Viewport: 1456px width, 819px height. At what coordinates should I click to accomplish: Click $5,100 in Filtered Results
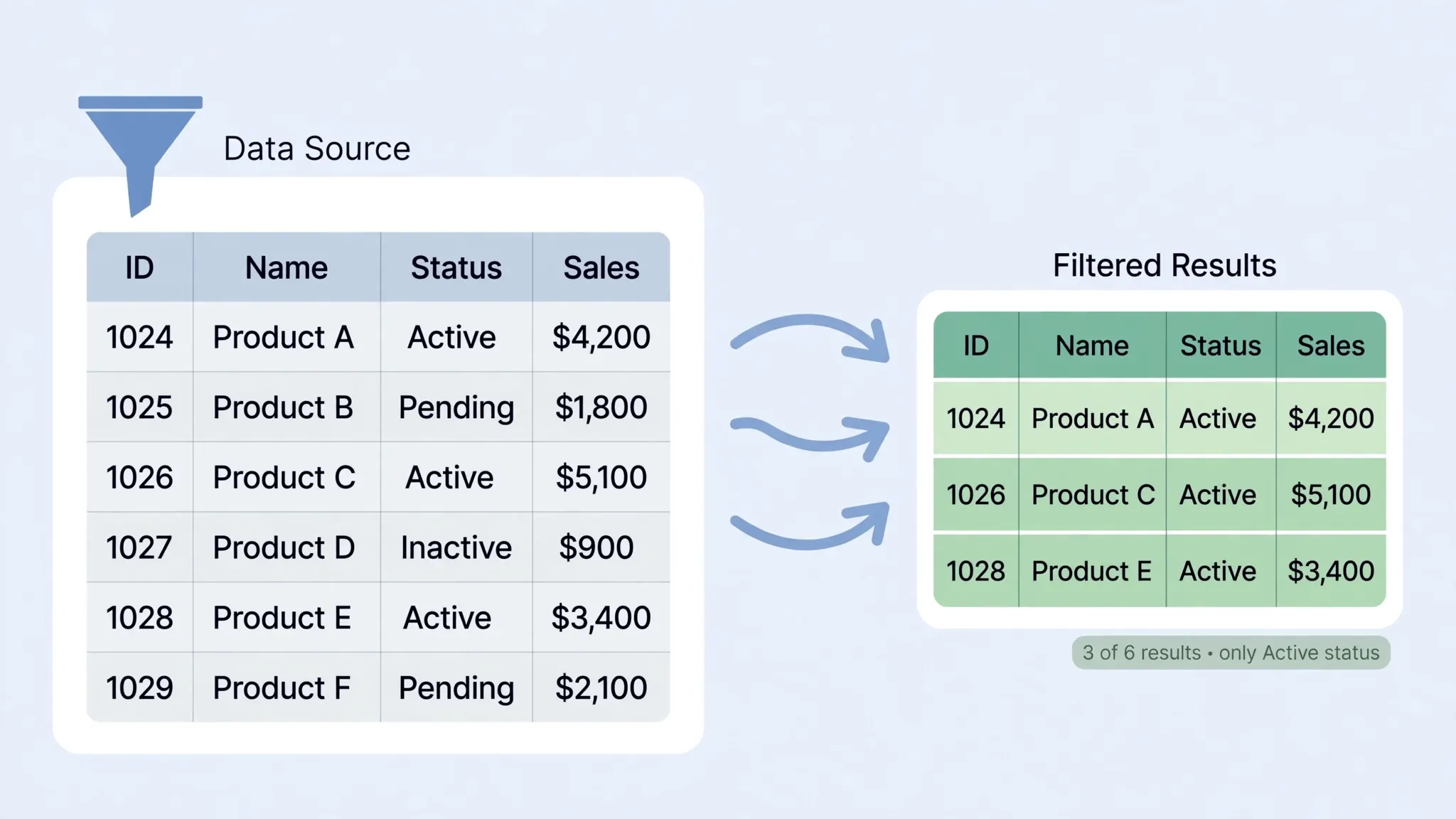click(x=1331, y=495)
